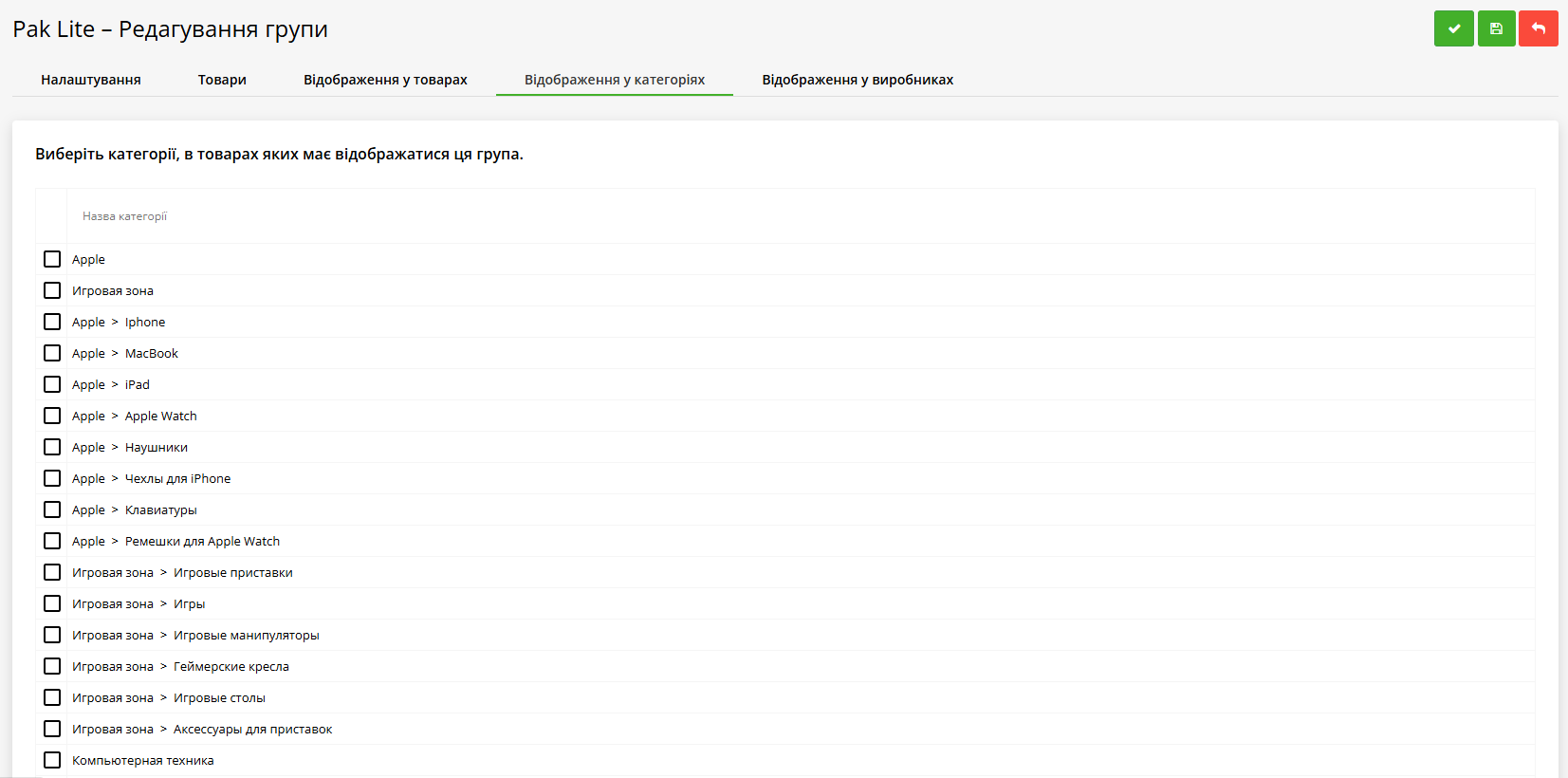Tick the top-level Игровая зона checkbox
The width and height of the screenshot is (1568, 778).
coord(52,290)
